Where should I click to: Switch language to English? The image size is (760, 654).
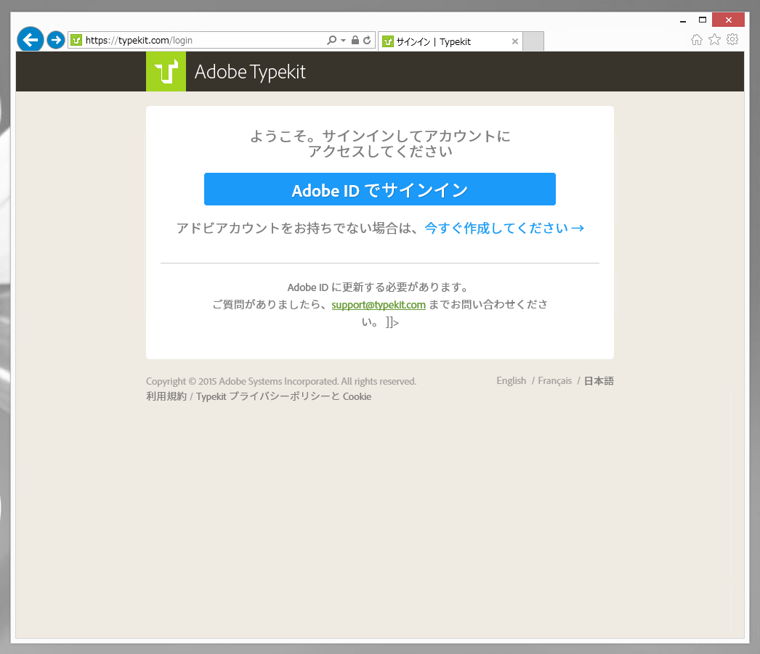511,381
